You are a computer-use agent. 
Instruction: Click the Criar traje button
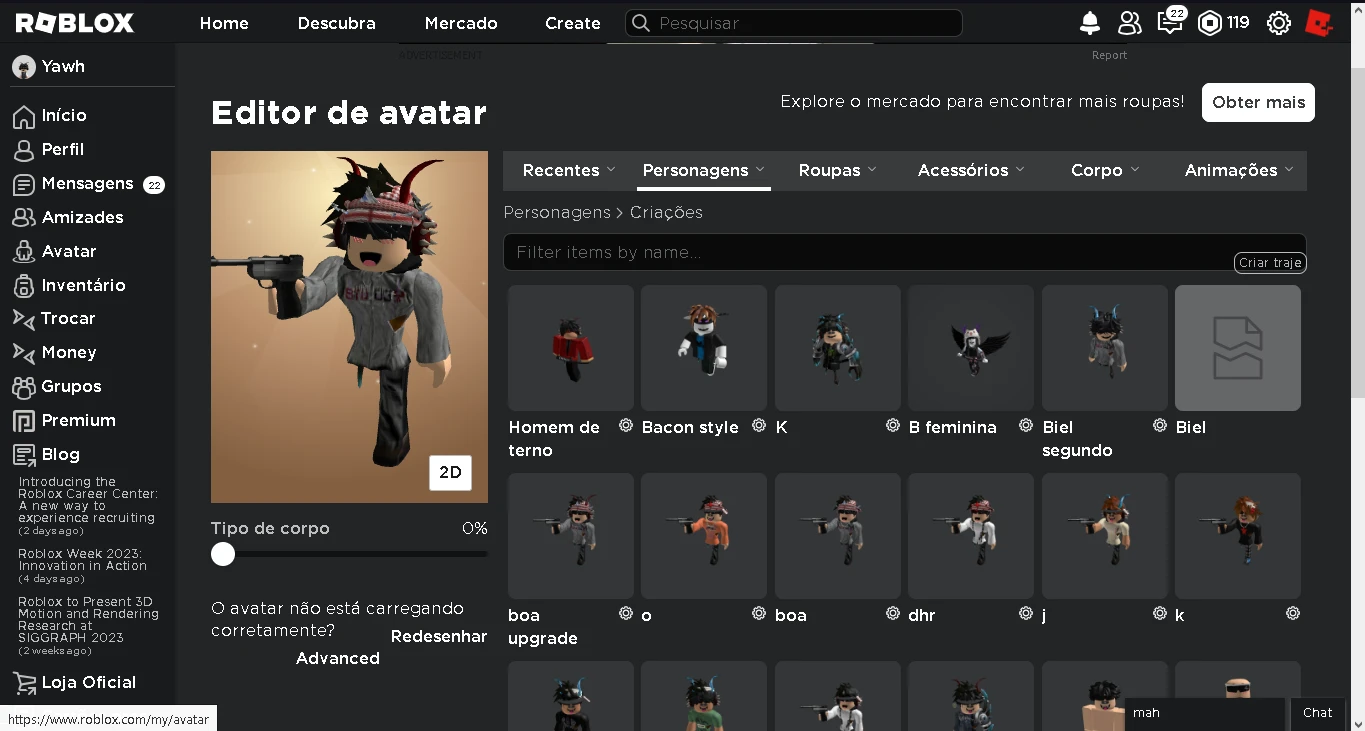1270,263
